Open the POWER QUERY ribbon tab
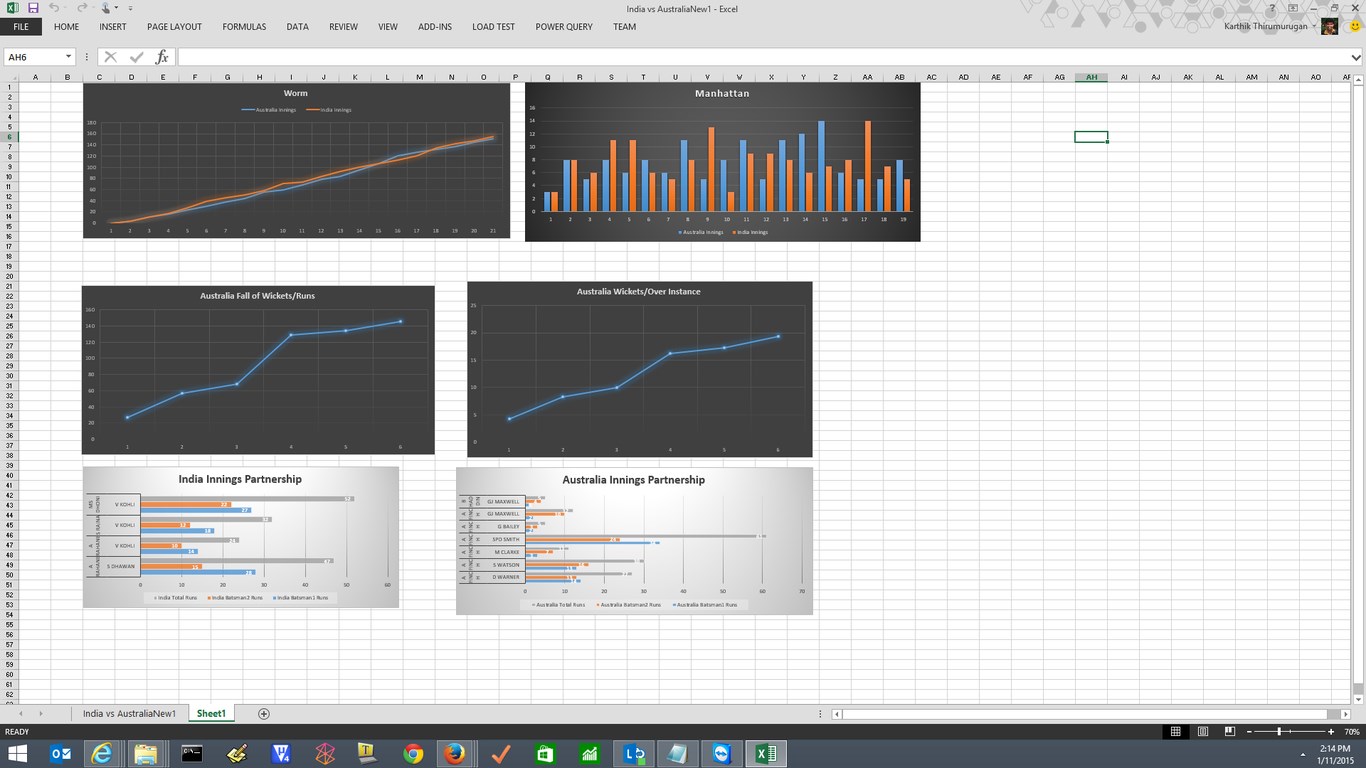This screenshot has height=768, width=1366. [564, 27]
